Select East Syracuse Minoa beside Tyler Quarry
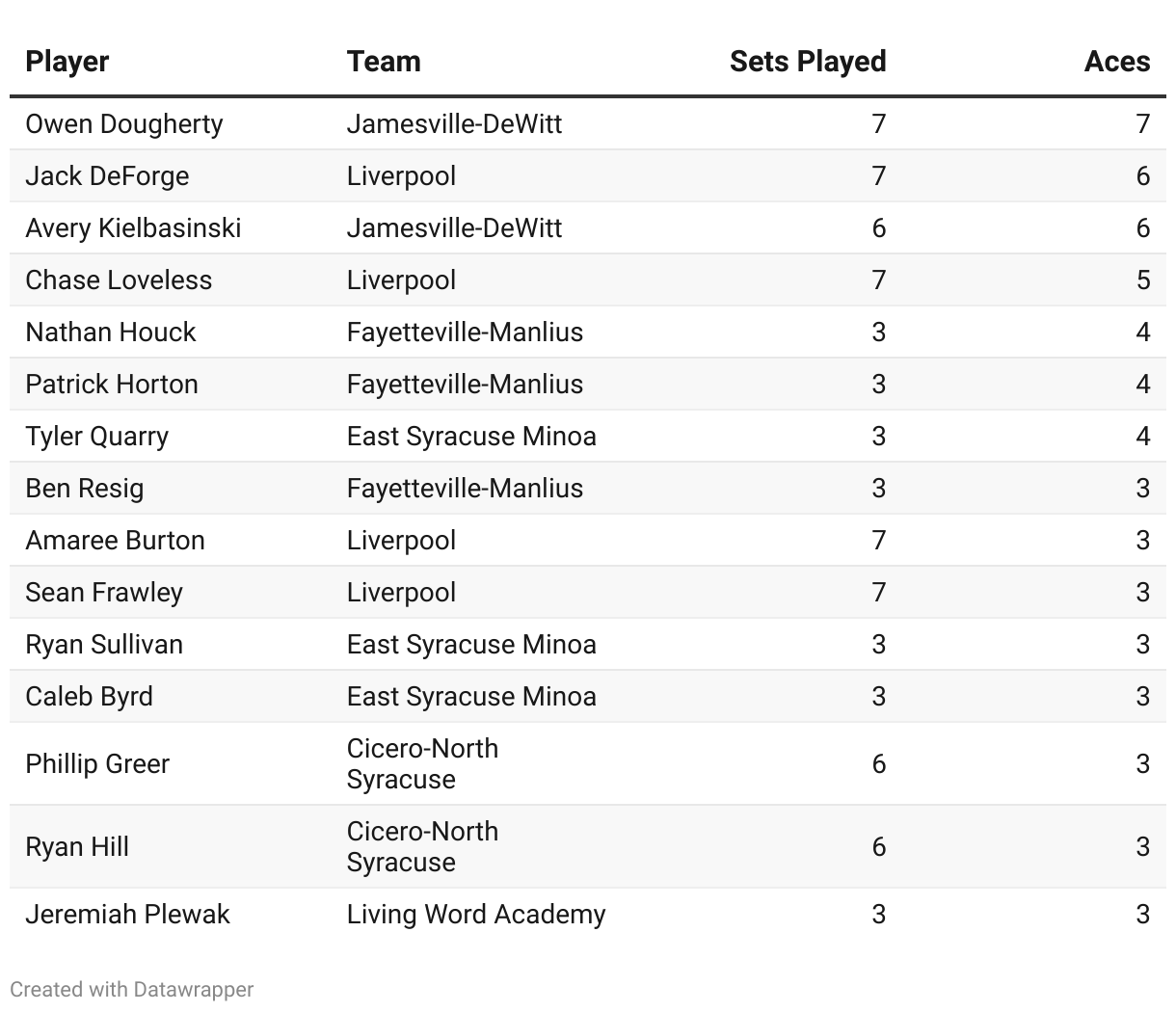1176x1012 pixels. pyautogui.click(x=471, y=437)
